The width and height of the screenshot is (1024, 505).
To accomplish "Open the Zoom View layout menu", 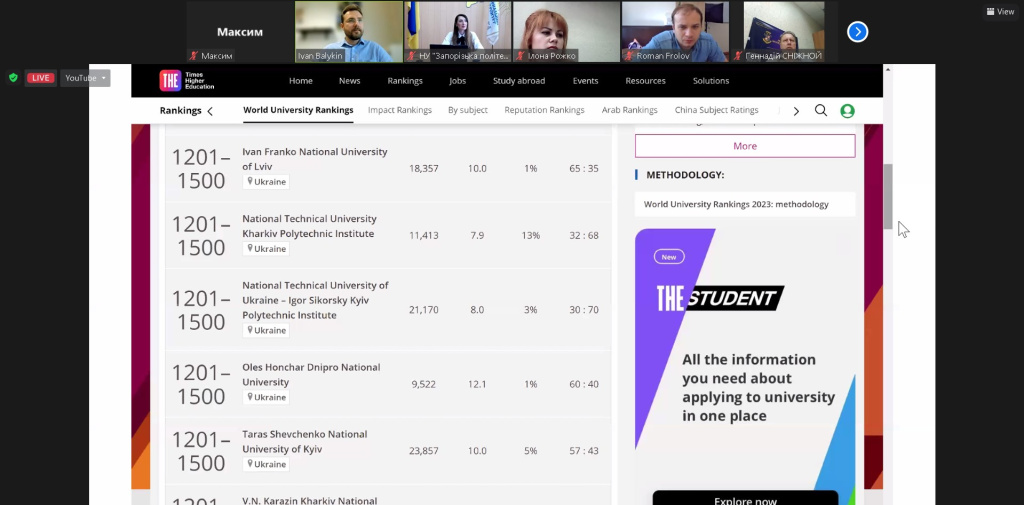I will point(1000,12).
